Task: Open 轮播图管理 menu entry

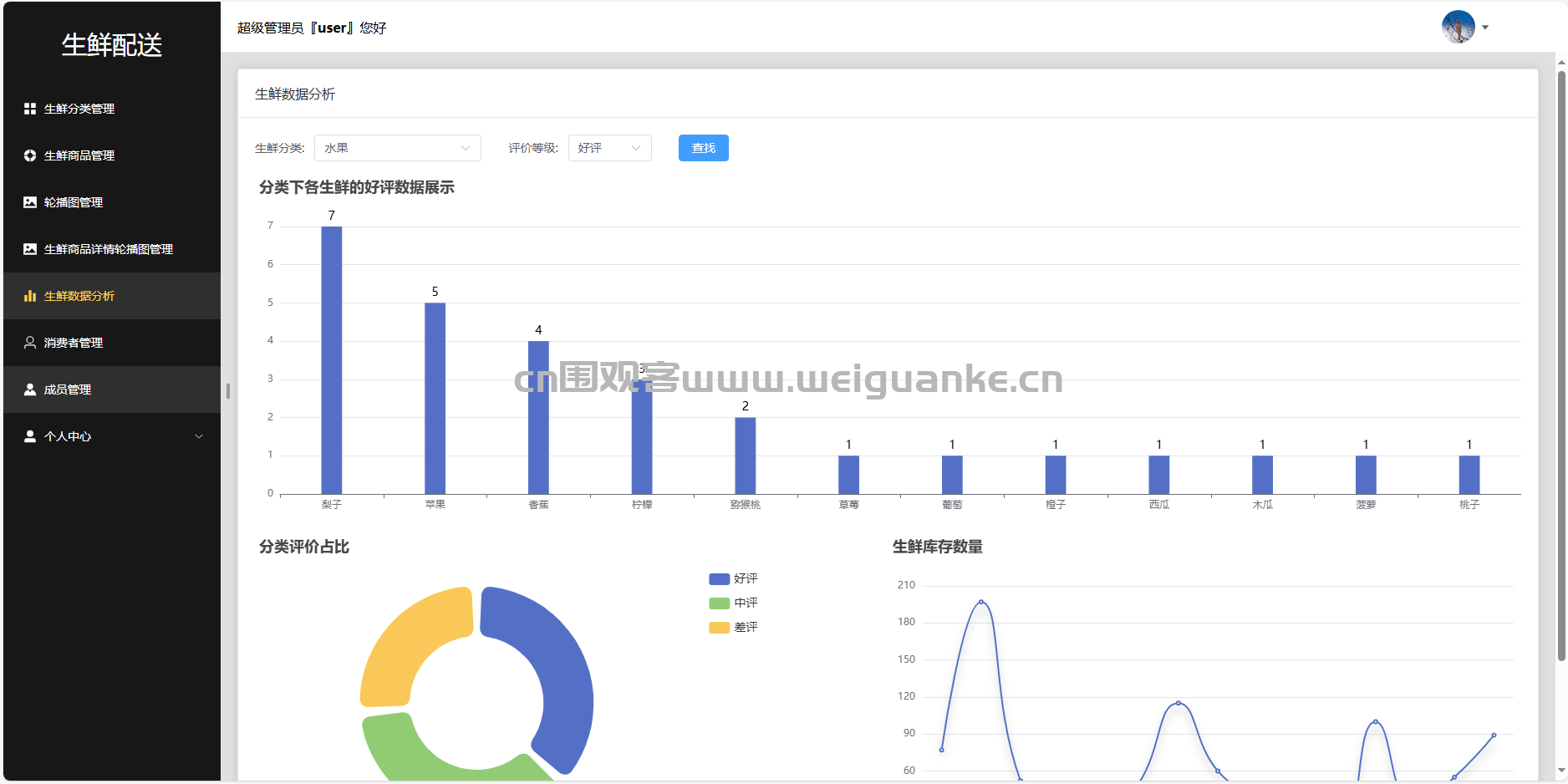Action: pyautogui.click(x=112, y=202)
